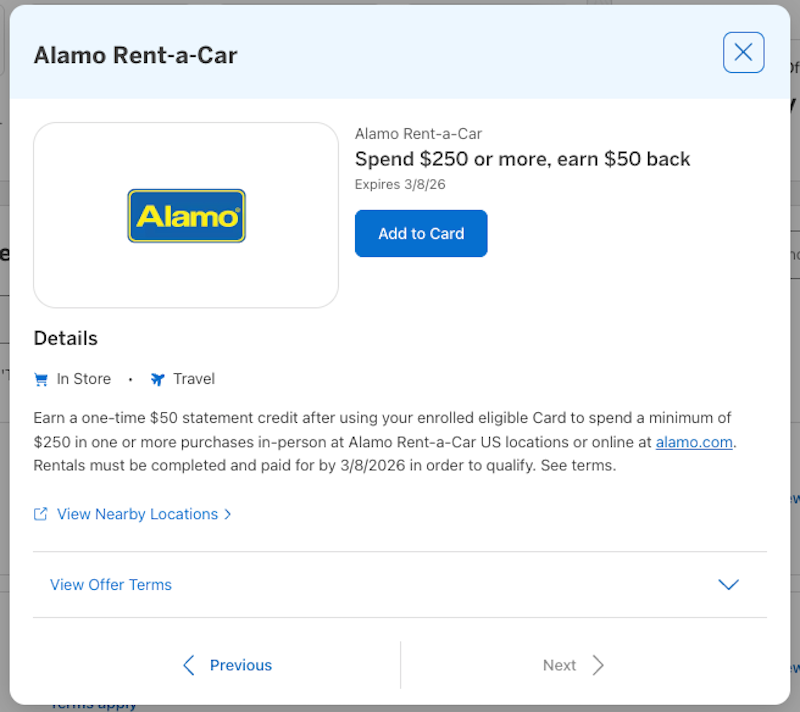Open the alamo.com hyperlink

pos(694,442)
